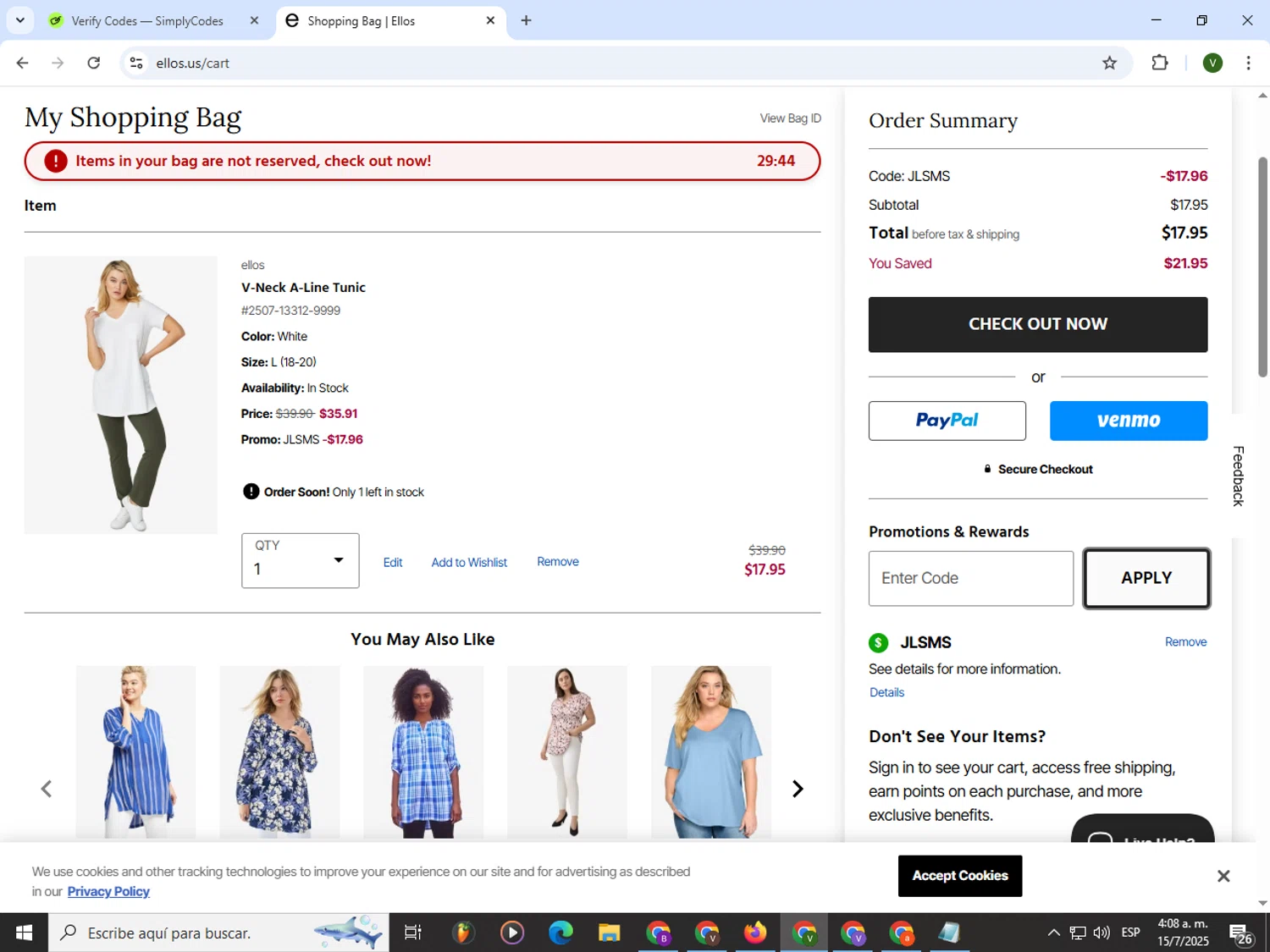Click the Order Soon warning icon
Image resolution: width=1270 pixels, height=952 pixels.
(x=251, y=492)
